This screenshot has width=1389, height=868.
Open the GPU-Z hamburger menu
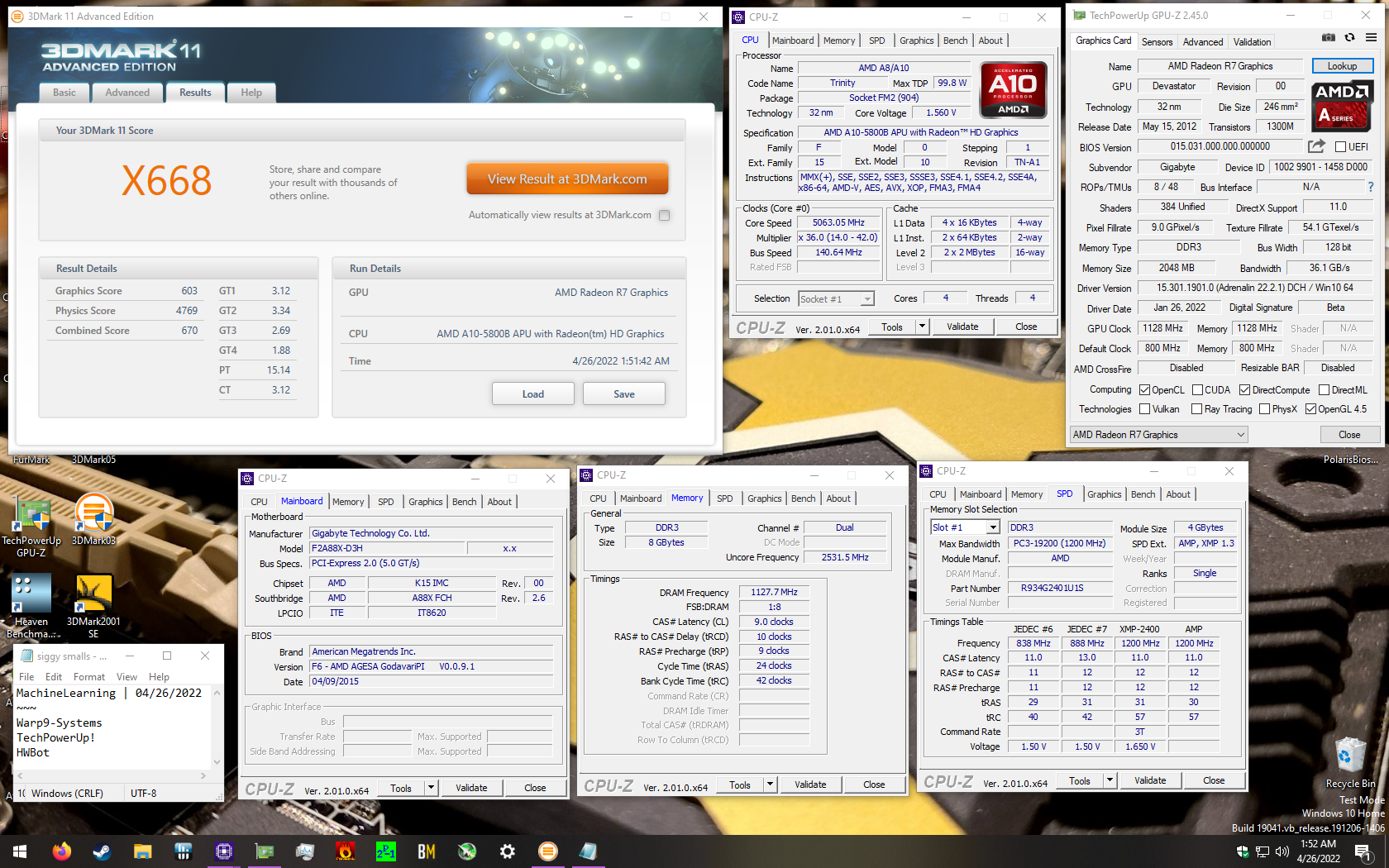click(1371, 38)
